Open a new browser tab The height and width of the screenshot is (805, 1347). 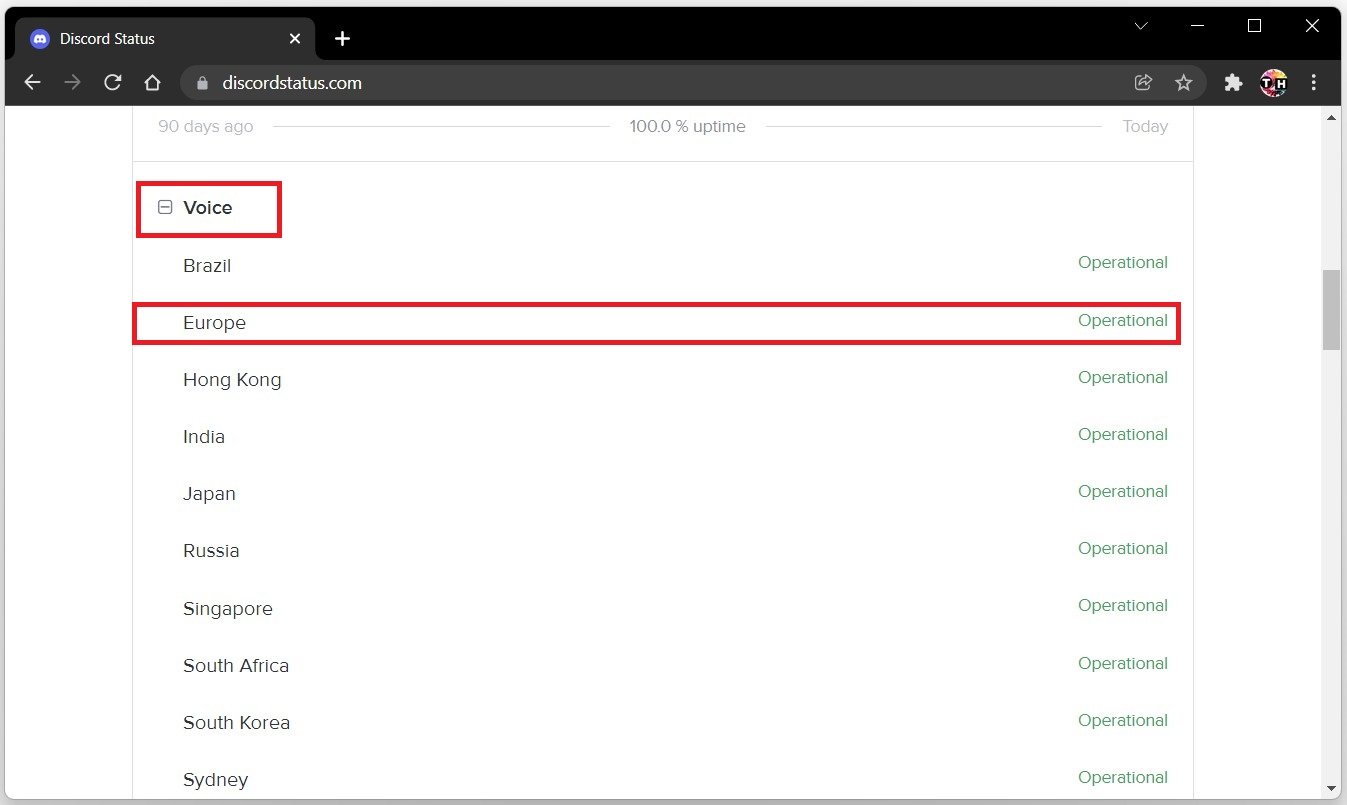[342, 39]
